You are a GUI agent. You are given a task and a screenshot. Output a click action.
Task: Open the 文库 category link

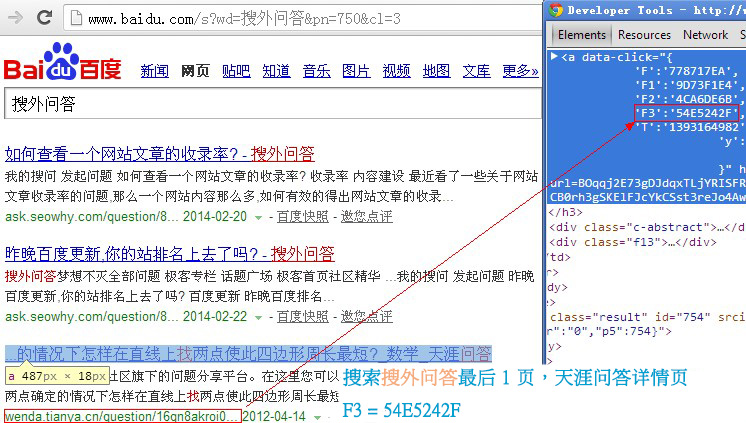click(x=476, y=71)
